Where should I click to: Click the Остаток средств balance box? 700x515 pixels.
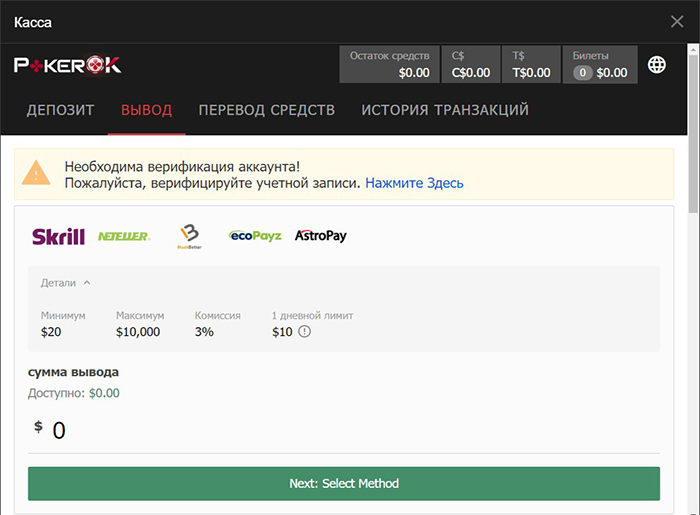[x=389, y=64]
